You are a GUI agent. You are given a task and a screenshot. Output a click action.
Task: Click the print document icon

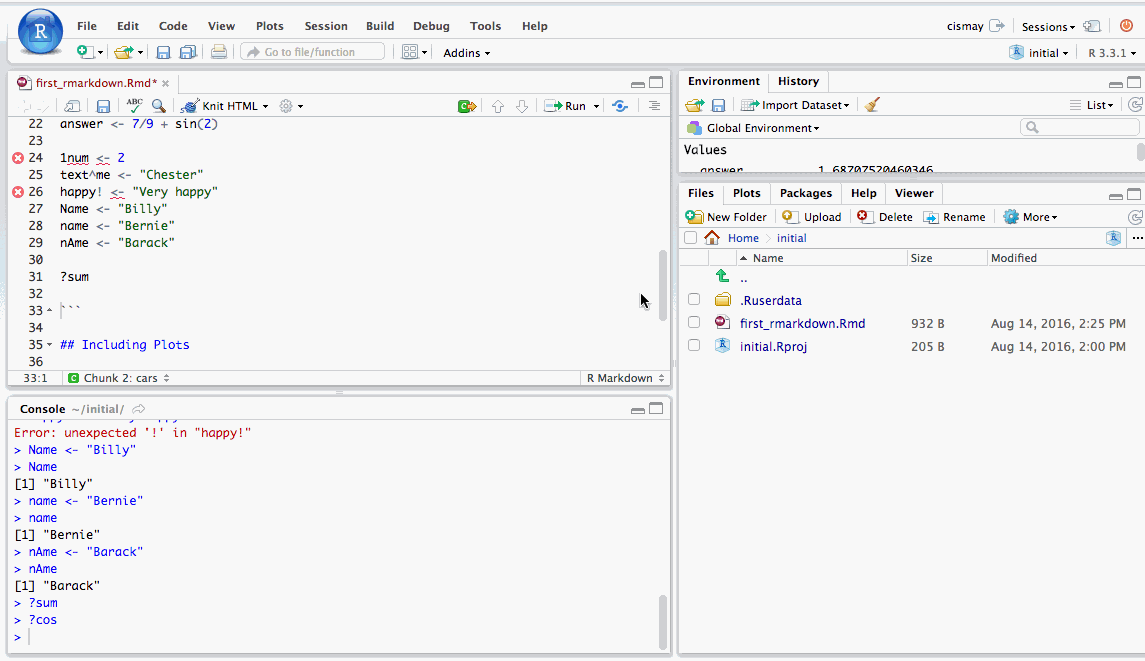pyautogui.click(x=218, y=52)
